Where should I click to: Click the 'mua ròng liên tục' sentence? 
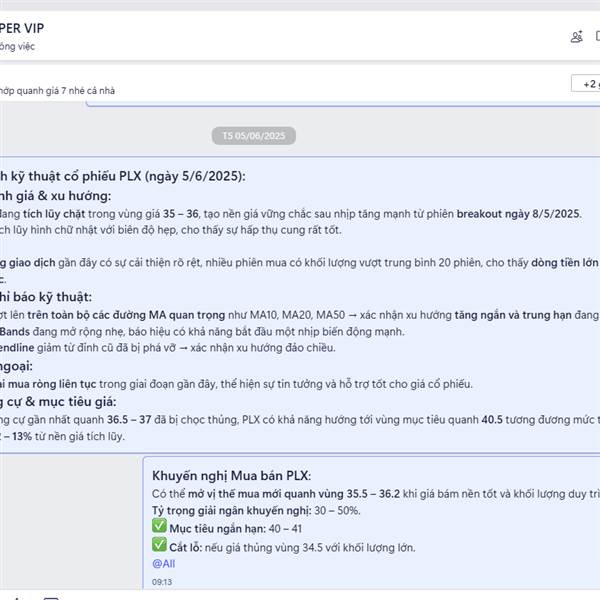(236, 384)
